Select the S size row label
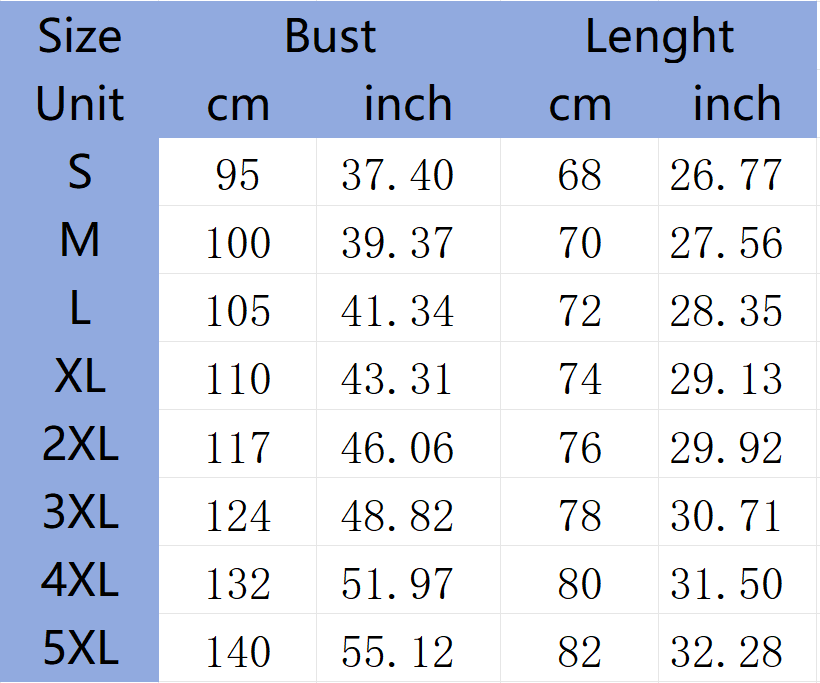 (x=79, y=172)
